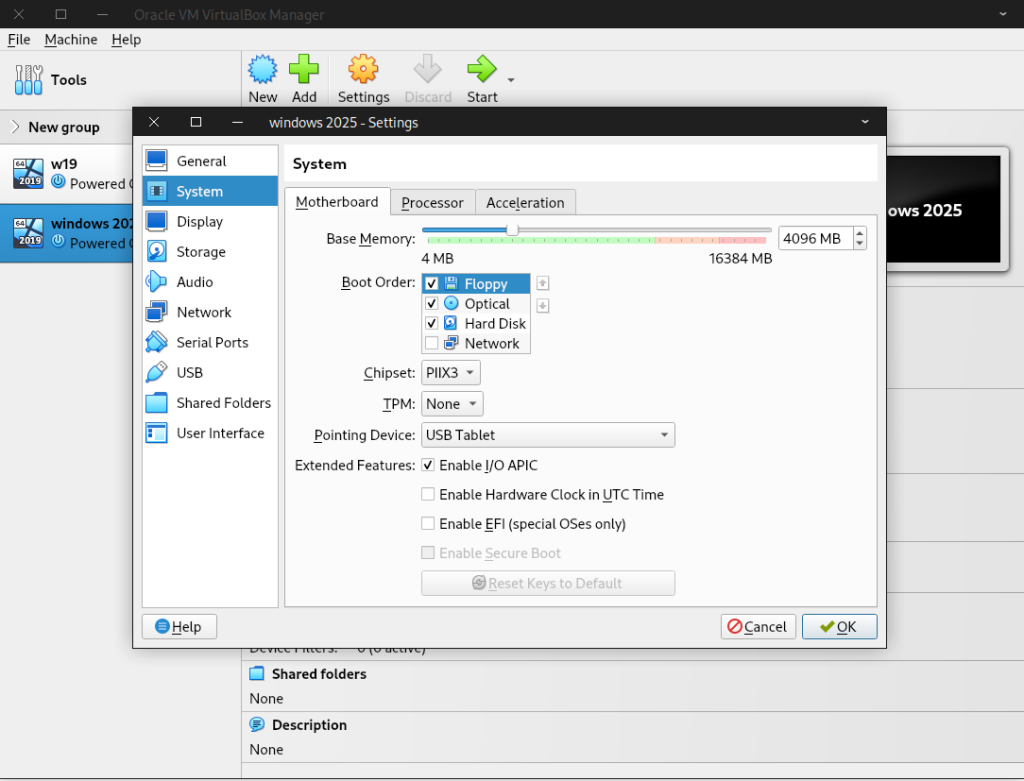Image resolution: width=1024 pixels, height=781 pixels.
Task: Toggle the Hard Disk boot order checkbox
Action: (x=432, y=323)
